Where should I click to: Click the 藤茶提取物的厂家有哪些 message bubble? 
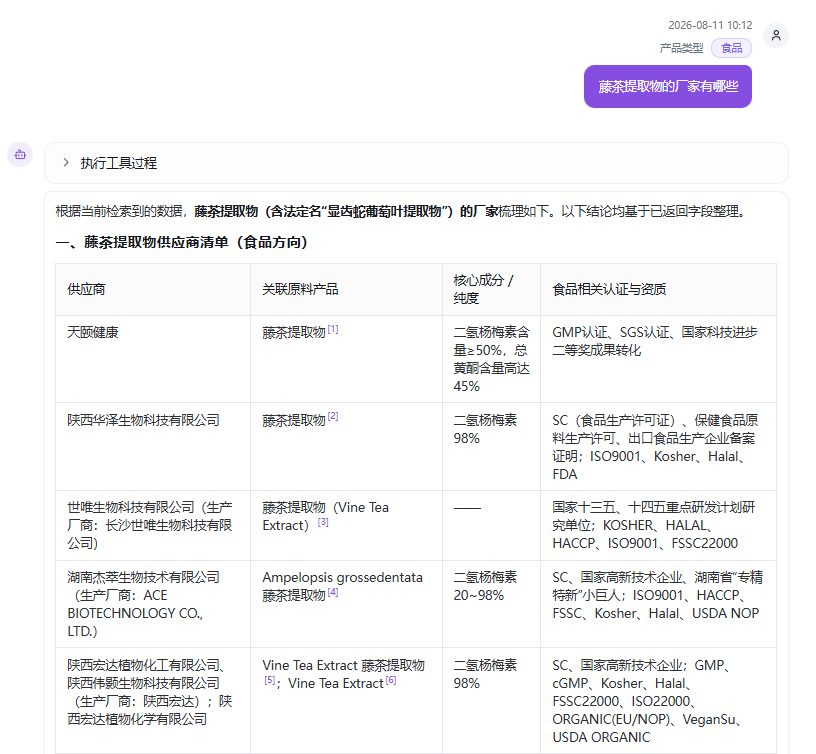(x=668, y=86)
